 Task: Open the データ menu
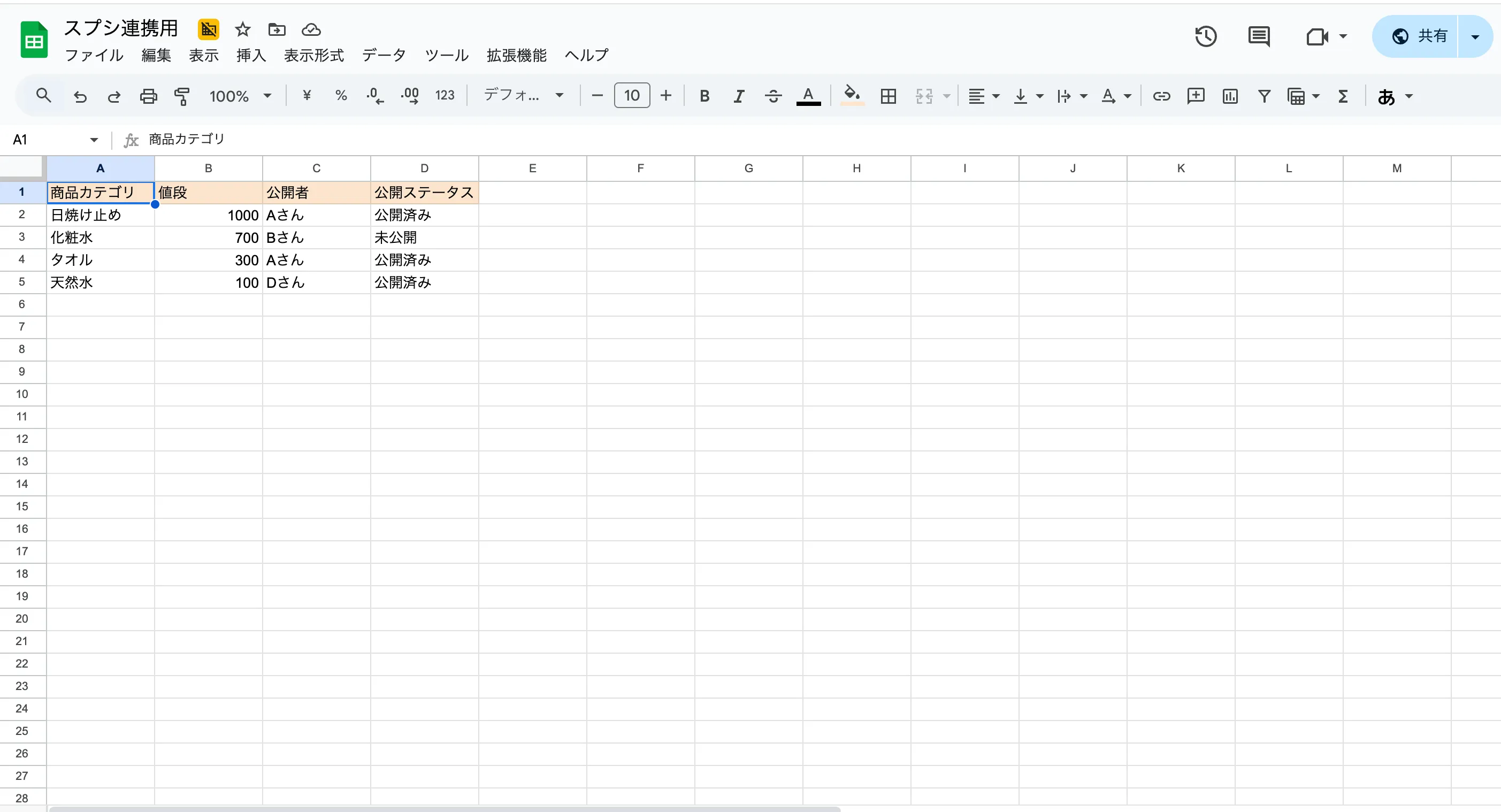384,55
